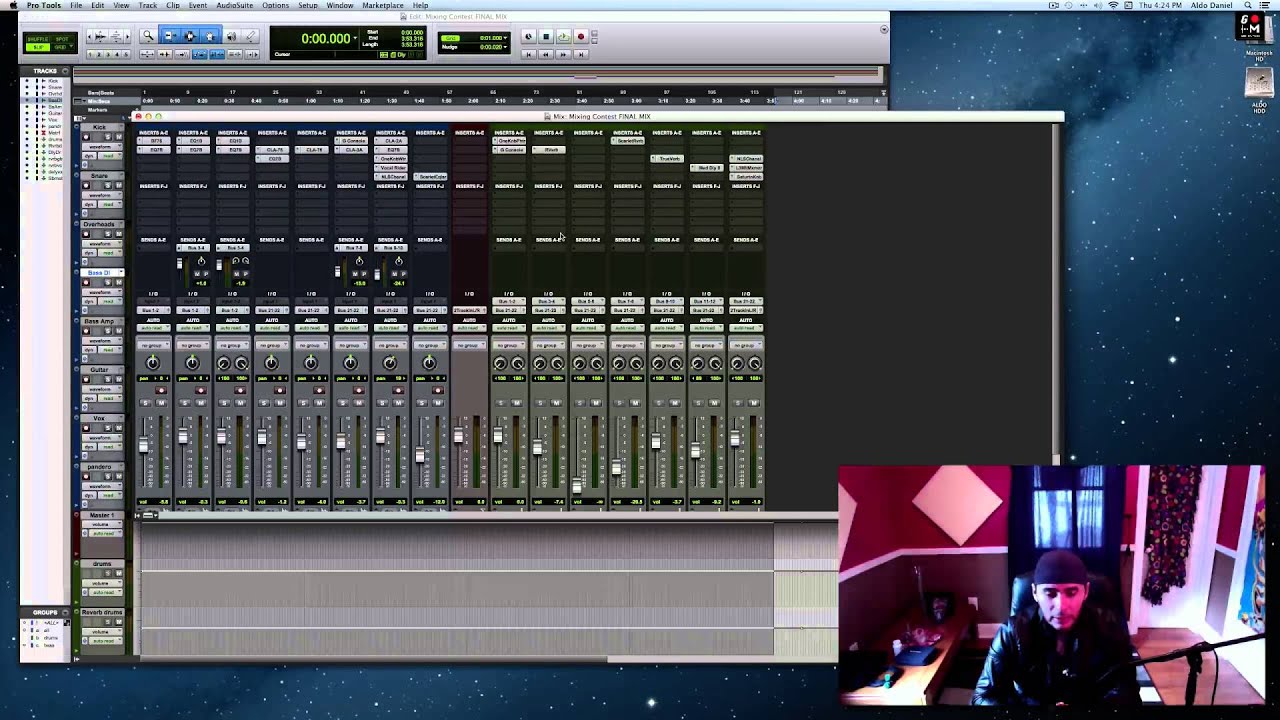Click the main time counter display
Screen dimensions: 1280x720
tap(326, 39)
